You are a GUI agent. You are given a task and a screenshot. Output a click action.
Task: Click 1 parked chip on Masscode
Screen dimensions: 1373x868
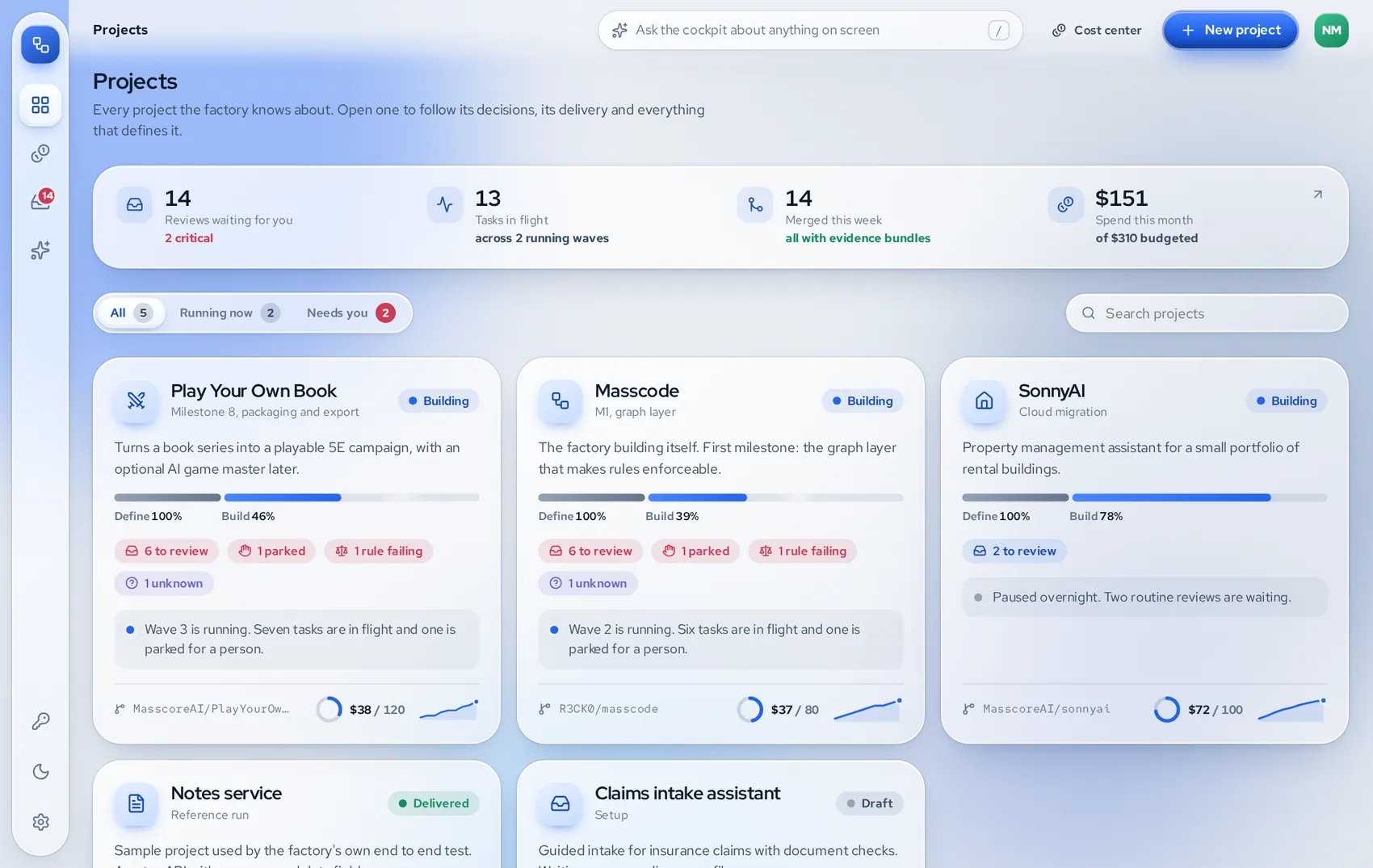click(x=695, y=551)
